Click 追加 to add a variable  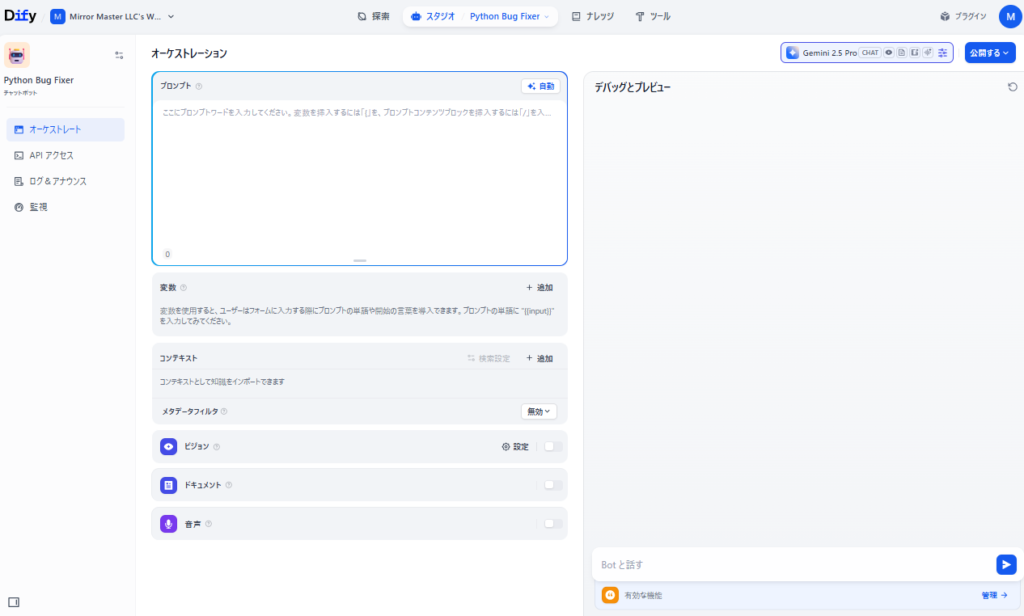539,288
